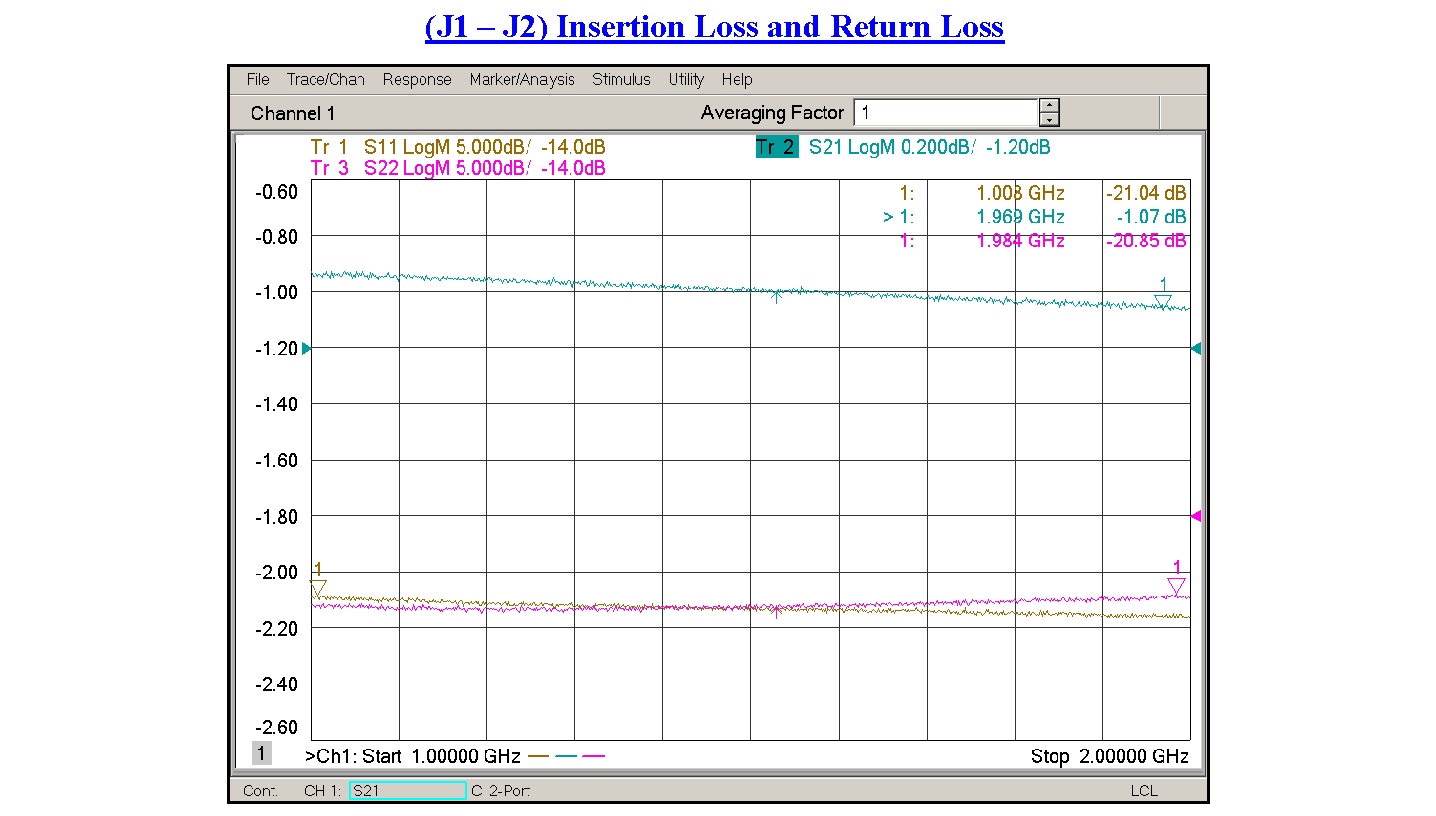
Task: Click the teal reference level arrow beside -1.20 label
Action: tap(306, 348)
